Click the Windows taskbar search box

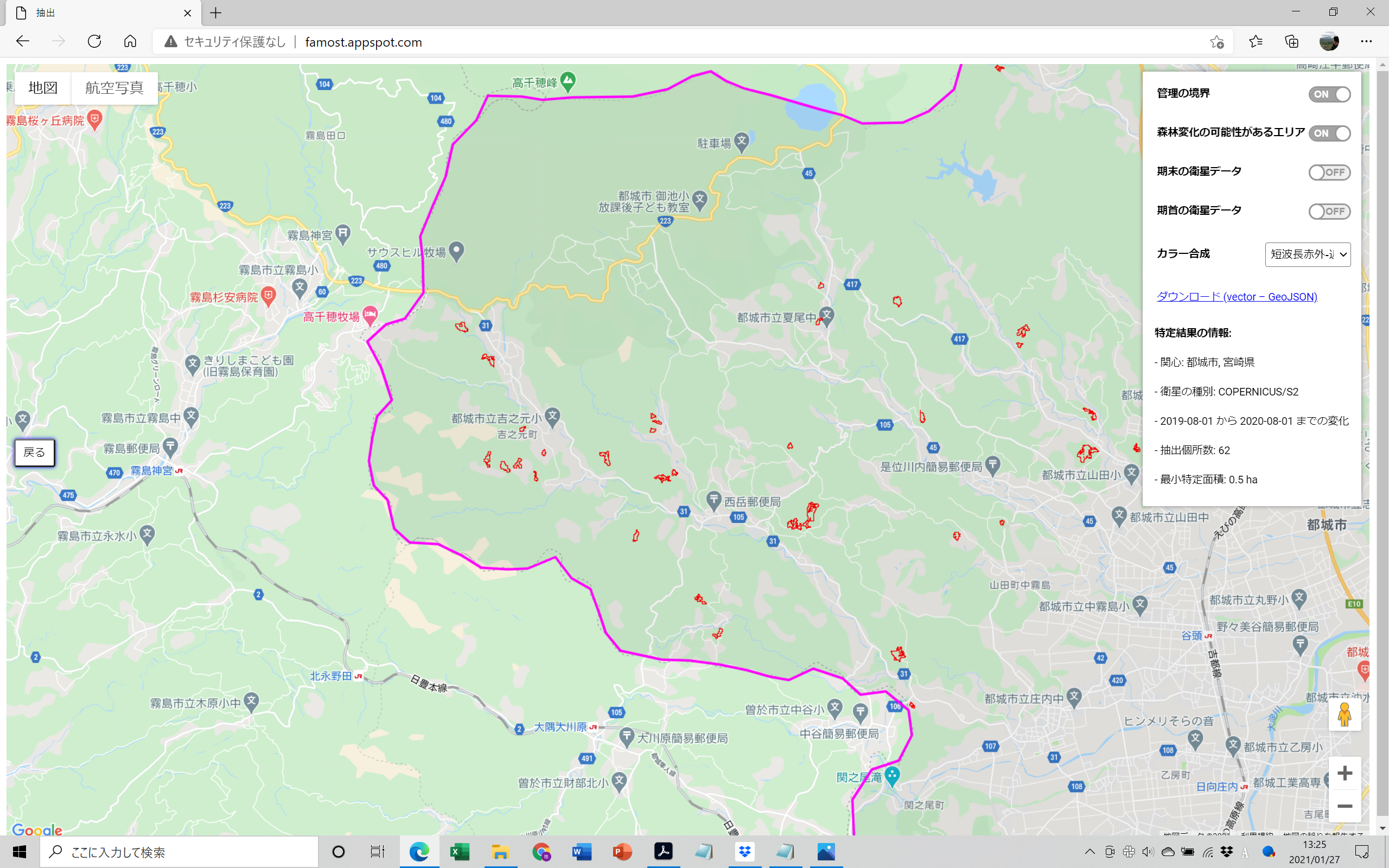click(x=179, y=852)
